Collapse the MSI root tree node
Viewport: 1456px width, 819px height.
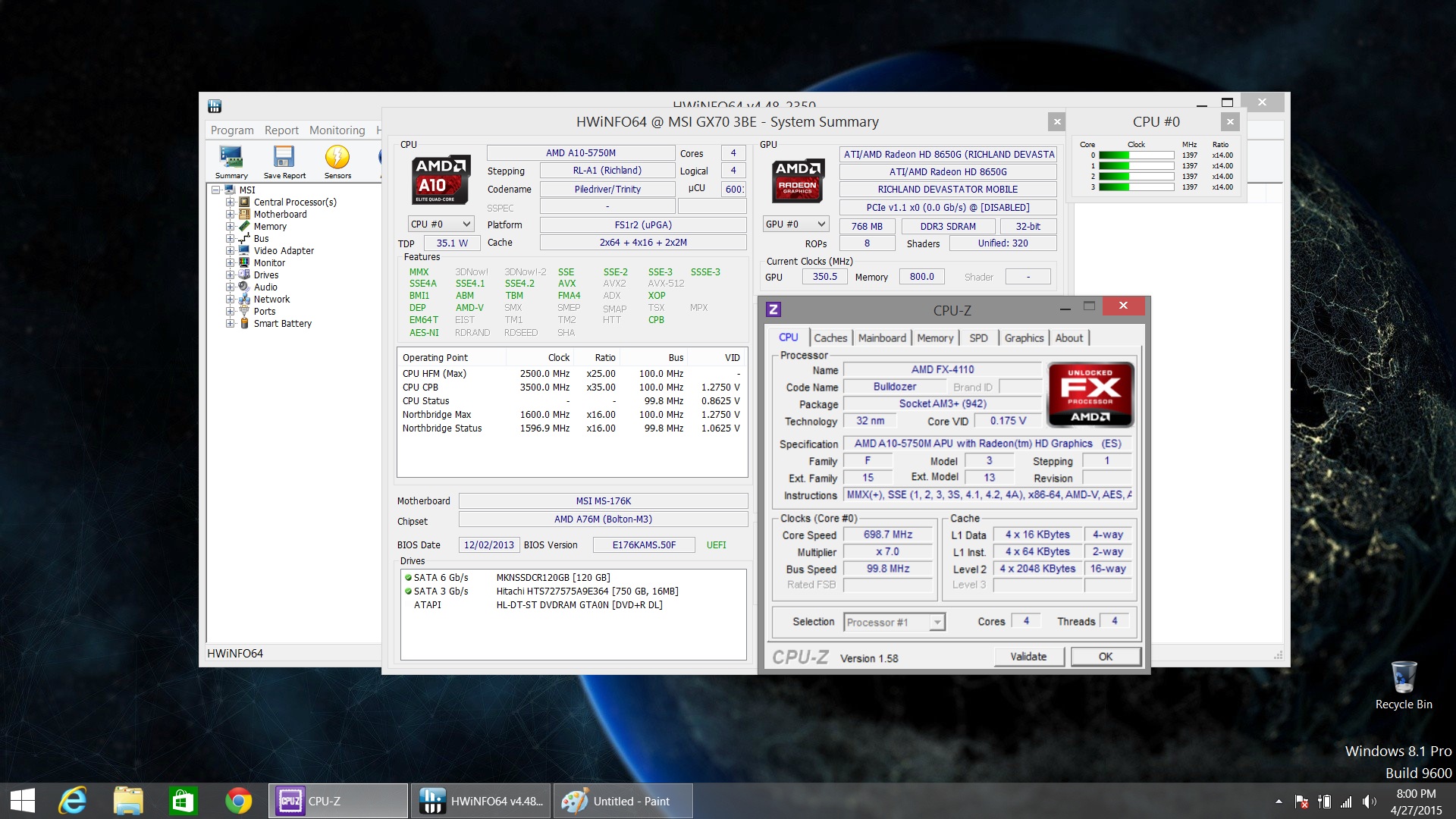(x=216, y=190)
